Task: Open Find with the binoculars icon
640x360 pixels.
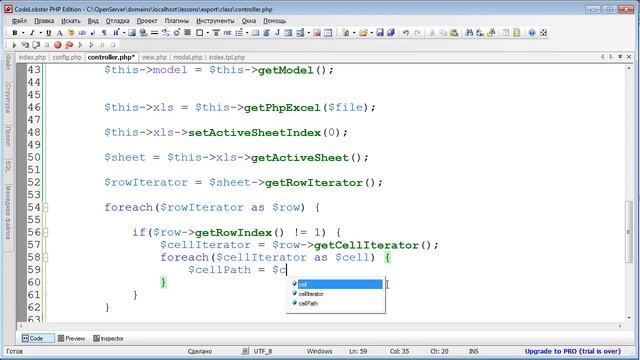Action: coord(469,33)
